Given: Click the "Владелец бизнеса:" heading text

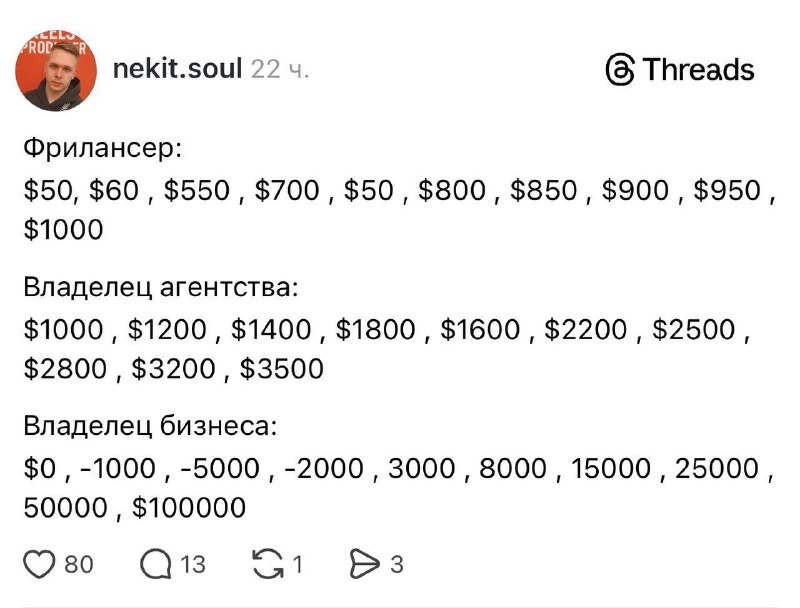Looking at the screenshot, I should (x=149, y=427).
